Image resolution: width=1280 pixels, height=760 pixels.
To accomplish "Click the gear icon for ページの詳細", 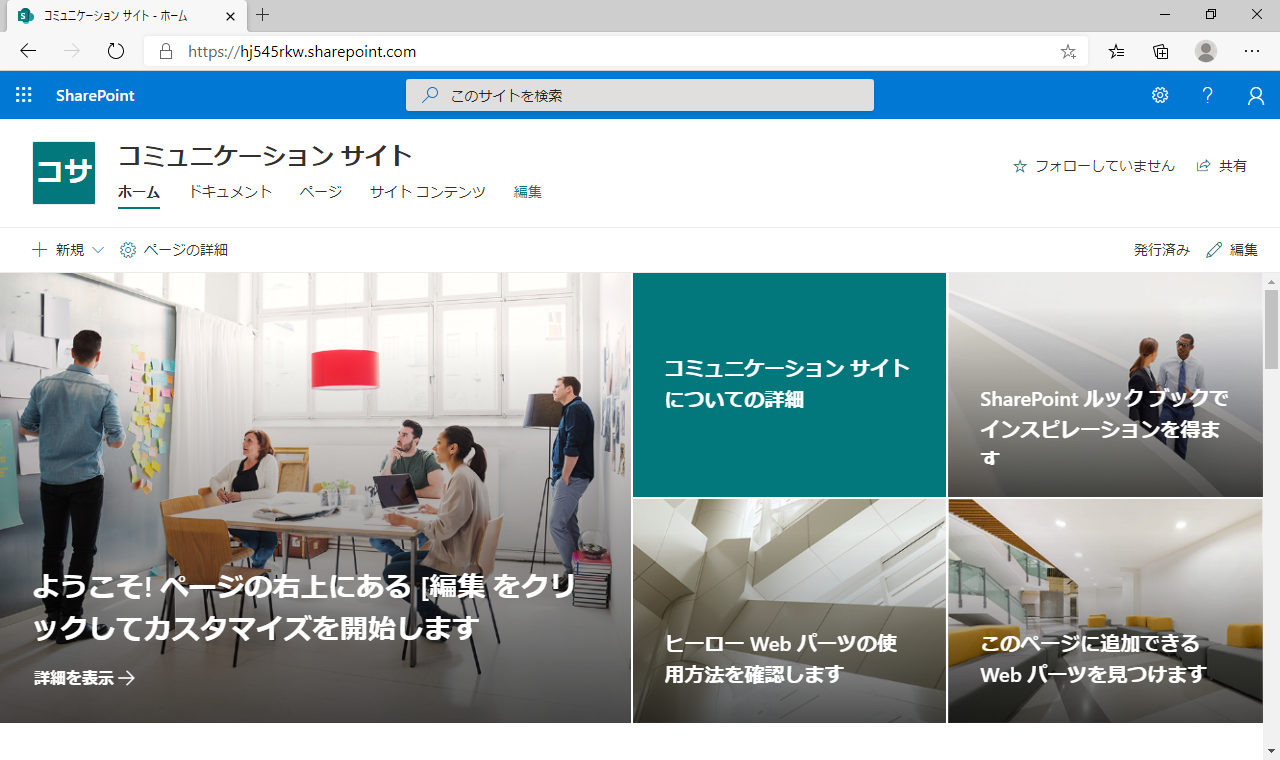I will coord(128,250).
